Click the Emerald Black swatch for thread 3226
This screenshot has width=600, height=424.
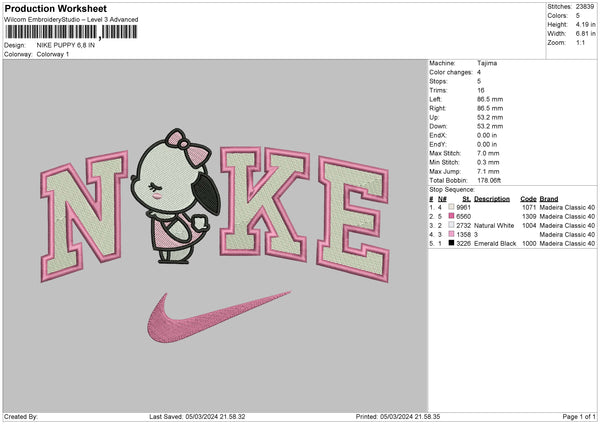451,243
